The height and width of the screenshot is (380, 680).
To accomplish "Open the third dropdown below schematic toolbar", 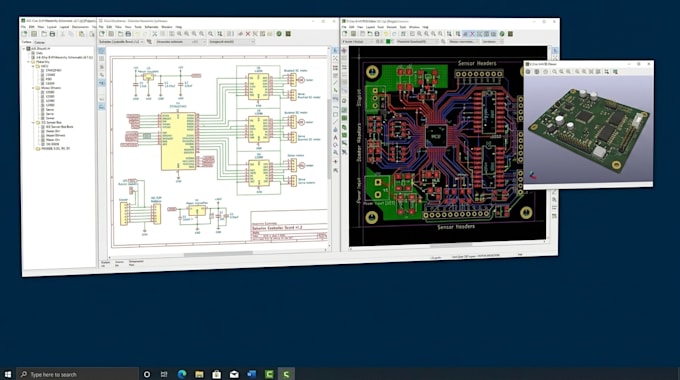I will (x=232, y=42).
